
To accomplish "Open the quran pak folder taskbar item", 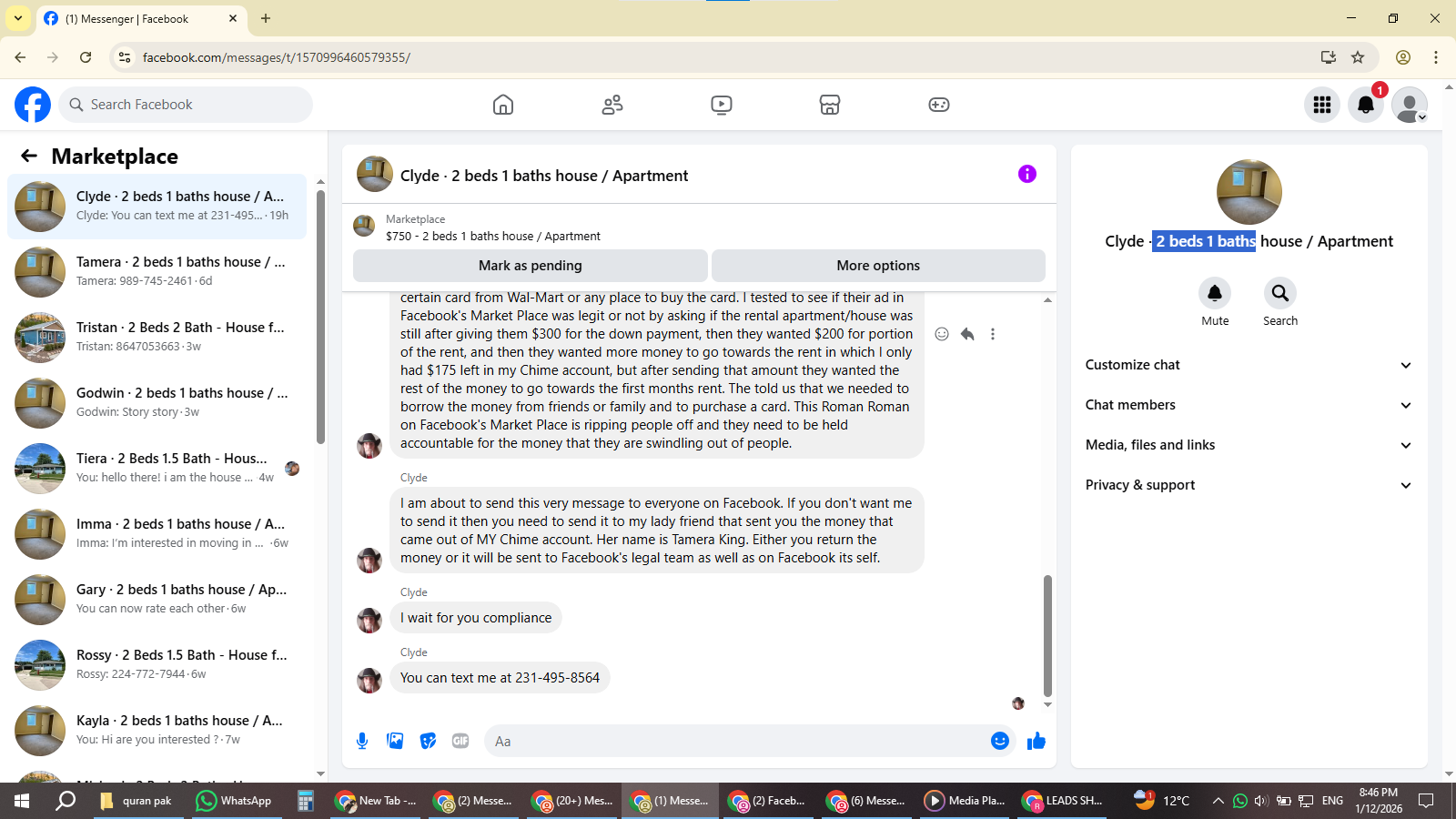I will point(136,801).
